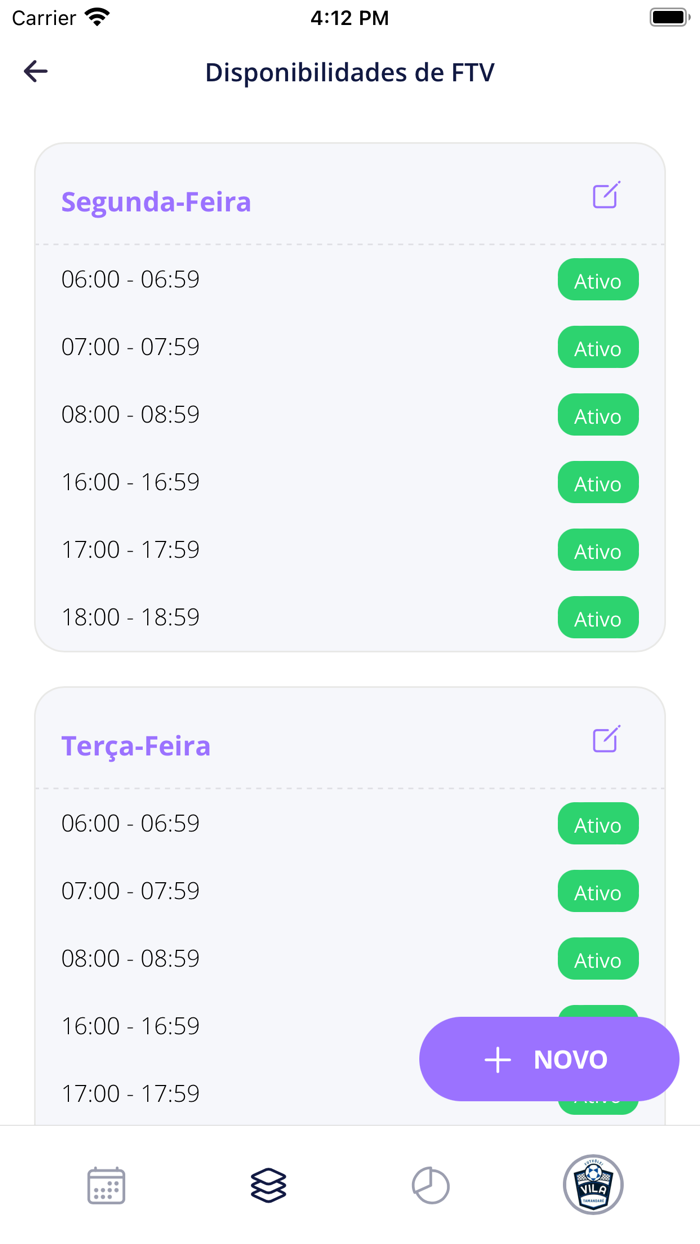
Task: Toggle Ativo for Monday 17:00 - 17:59
Action: 597,551
